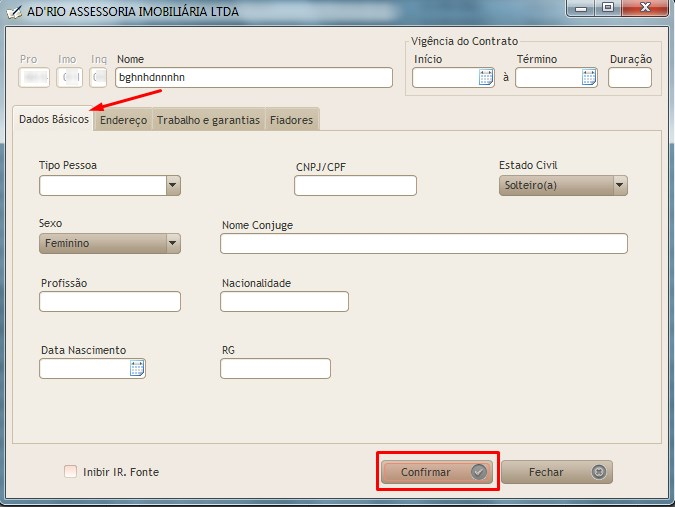
Task: Click the Imo code field
Action: pyautogui.click(x=69, y=77)
